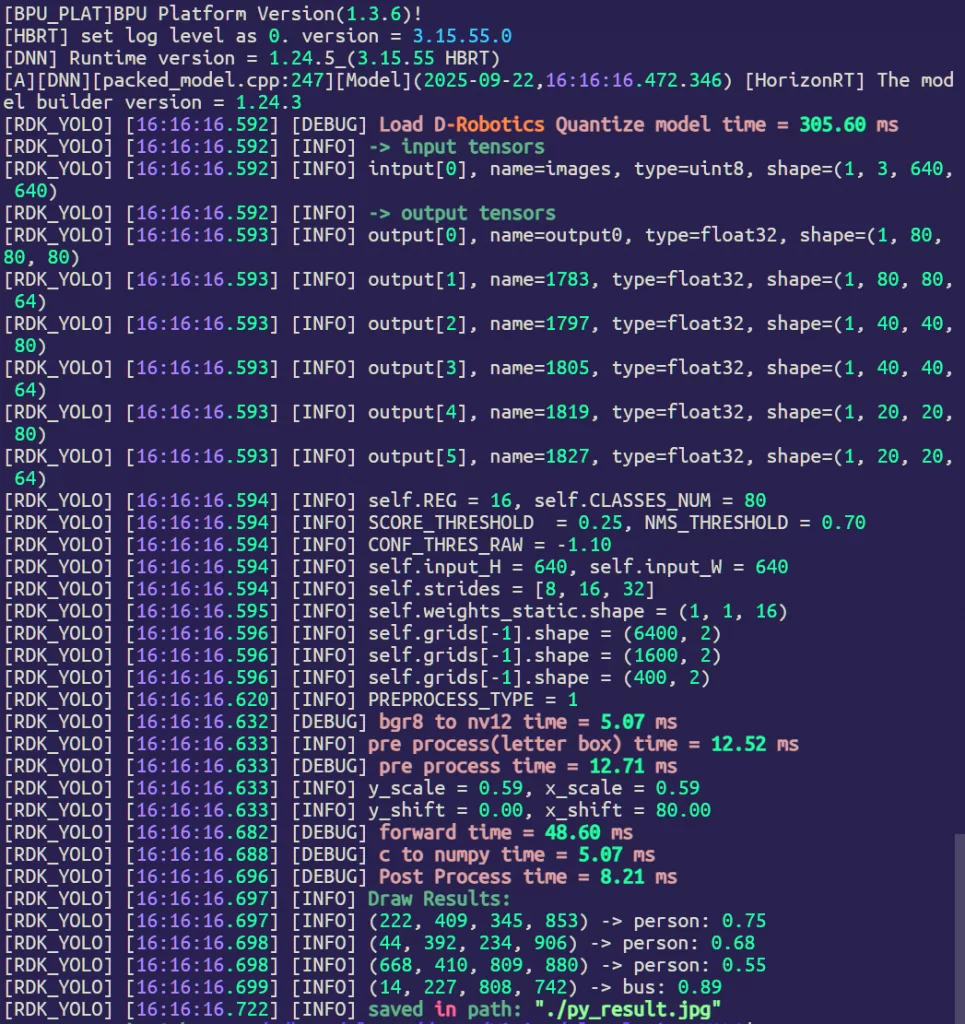Click the model load time 305.60 ms

click(848, 124)
